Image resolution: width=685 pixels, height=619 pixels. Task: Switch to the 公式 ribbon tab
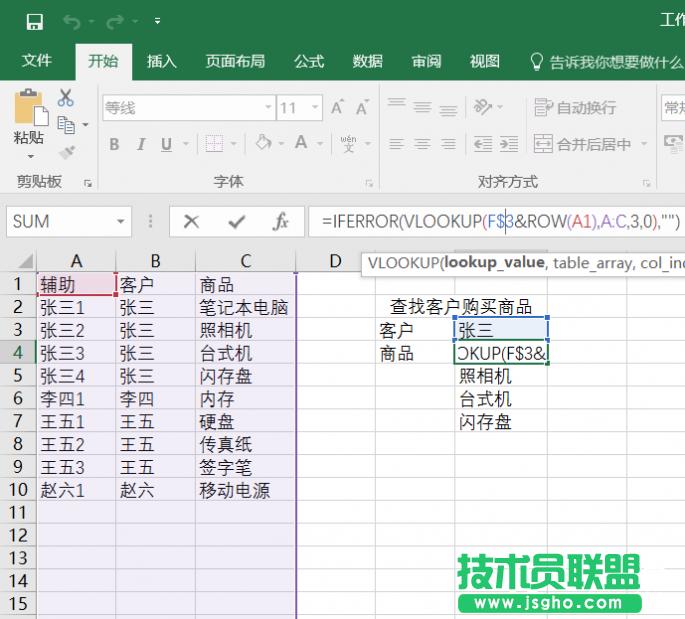coord(308,61)
